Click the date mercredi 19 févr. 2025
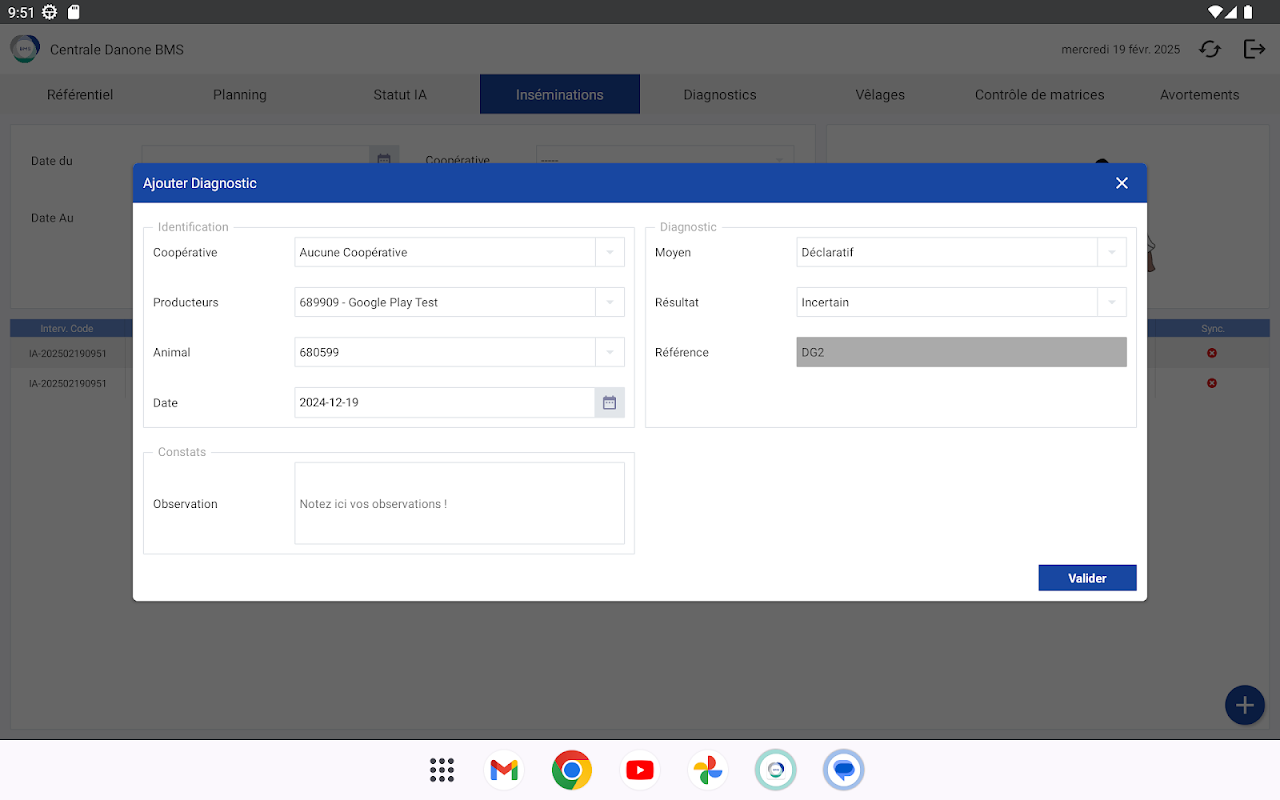 [x=1121, y=49]
